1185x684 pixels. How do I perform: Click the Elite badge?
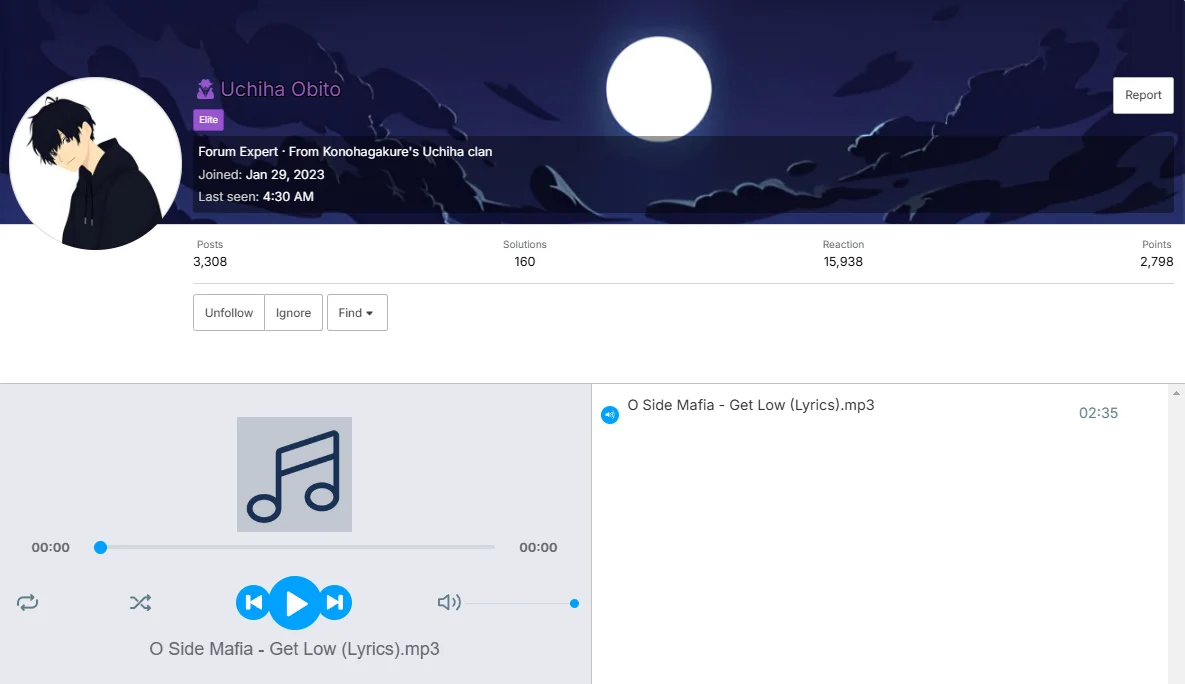coord(209,119)
